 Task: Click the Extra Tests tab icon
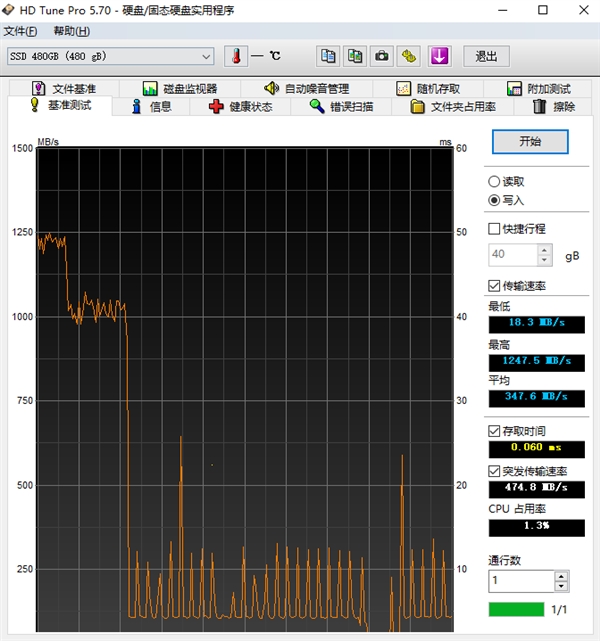514,88
